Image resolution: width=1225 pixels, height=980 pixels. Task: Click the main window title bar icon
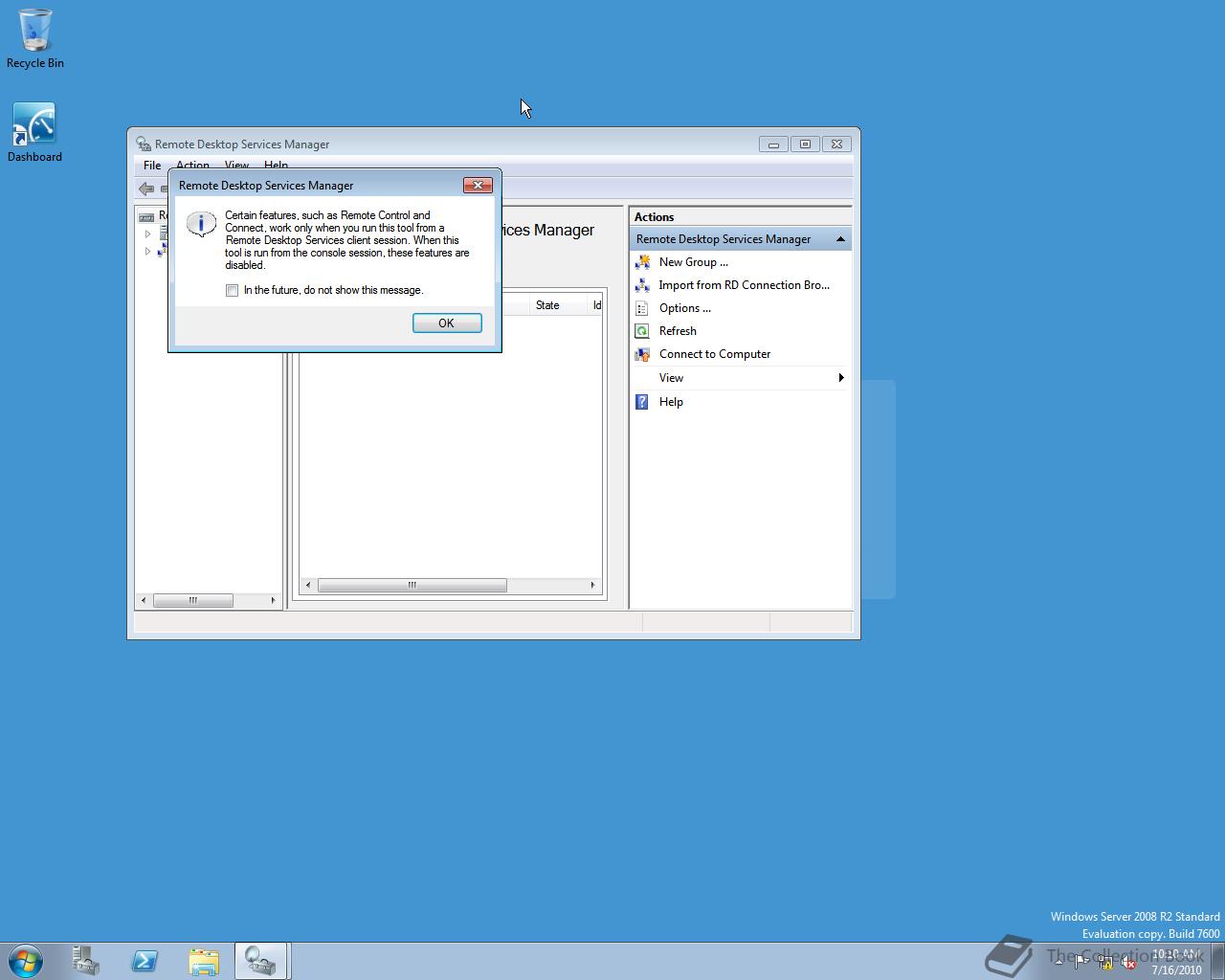[x=144, y=145]
